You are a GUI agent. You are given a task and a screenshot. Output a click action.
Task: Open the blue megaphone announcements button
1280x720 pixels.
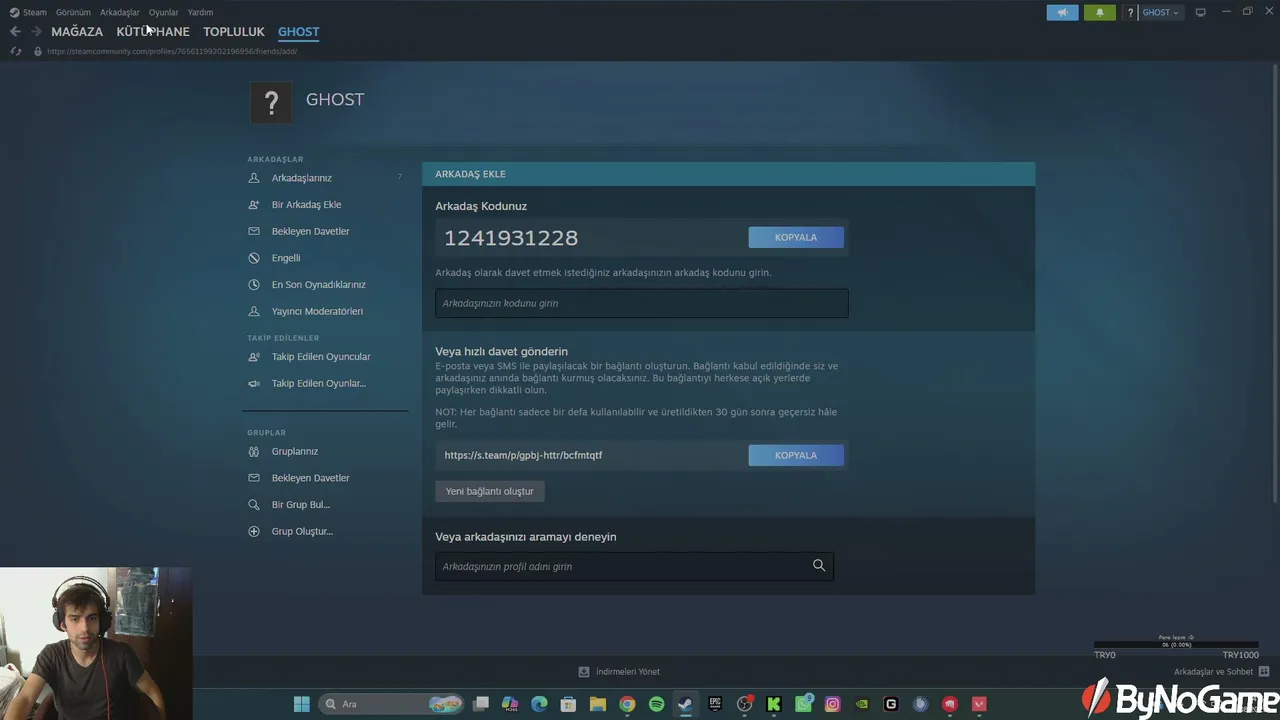click(1063, 12)
